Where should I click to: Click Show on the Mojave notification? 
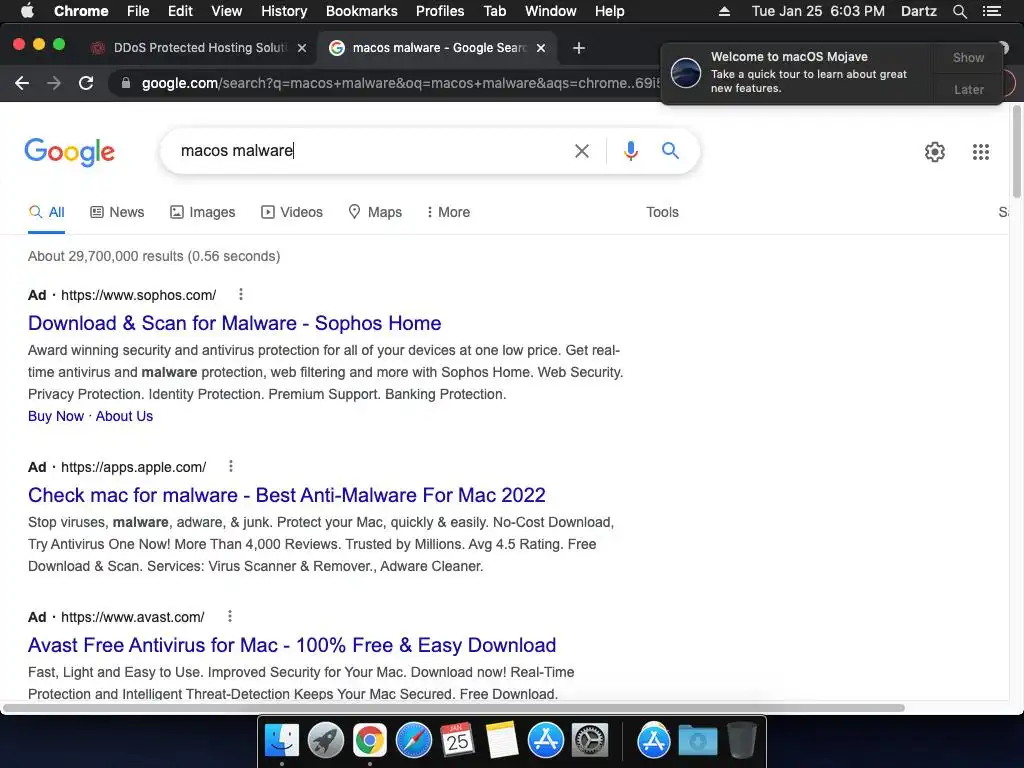pos(968,57)
